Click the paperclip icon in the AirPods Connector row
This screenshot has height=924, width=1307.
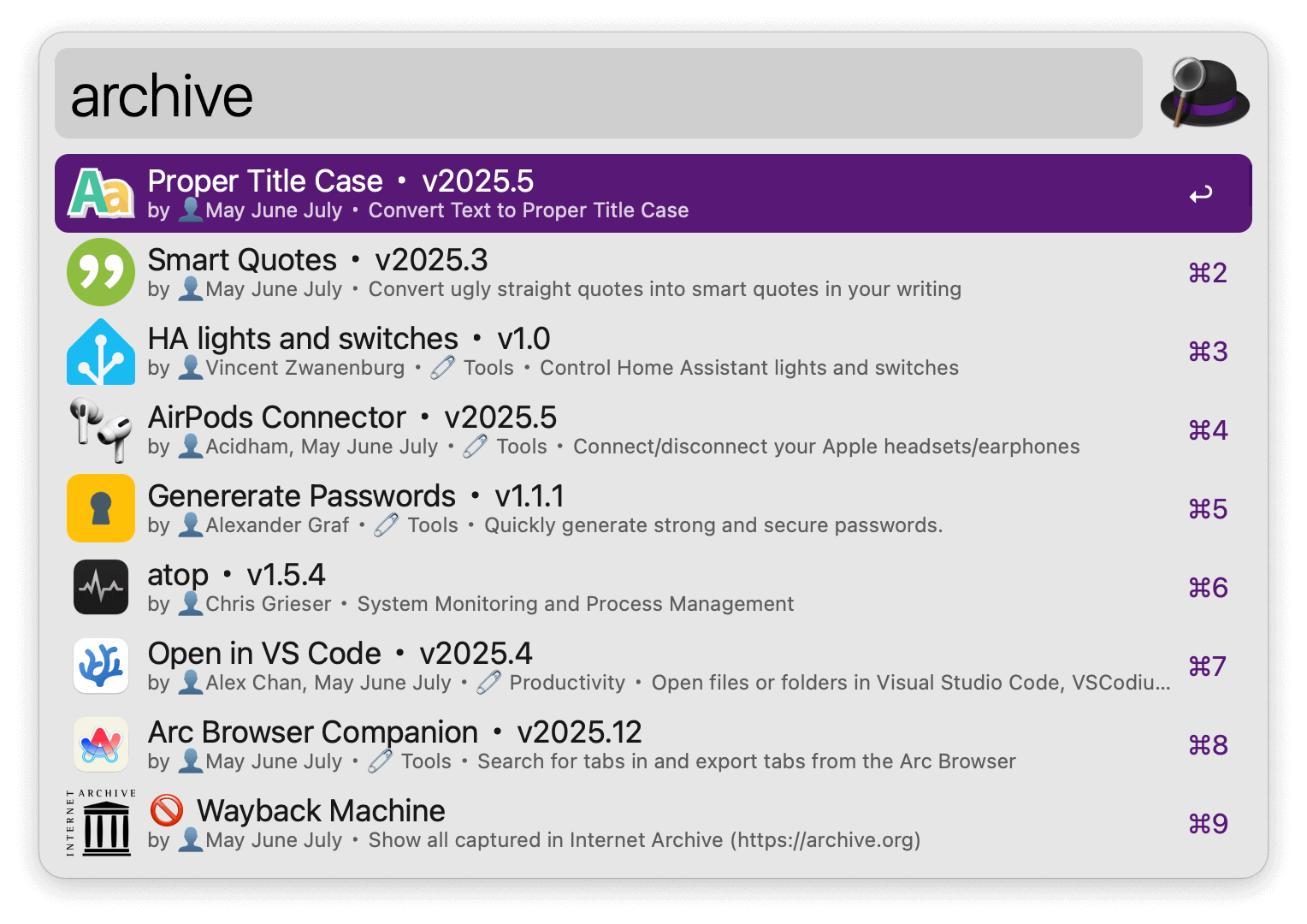(x=476, y=447)
